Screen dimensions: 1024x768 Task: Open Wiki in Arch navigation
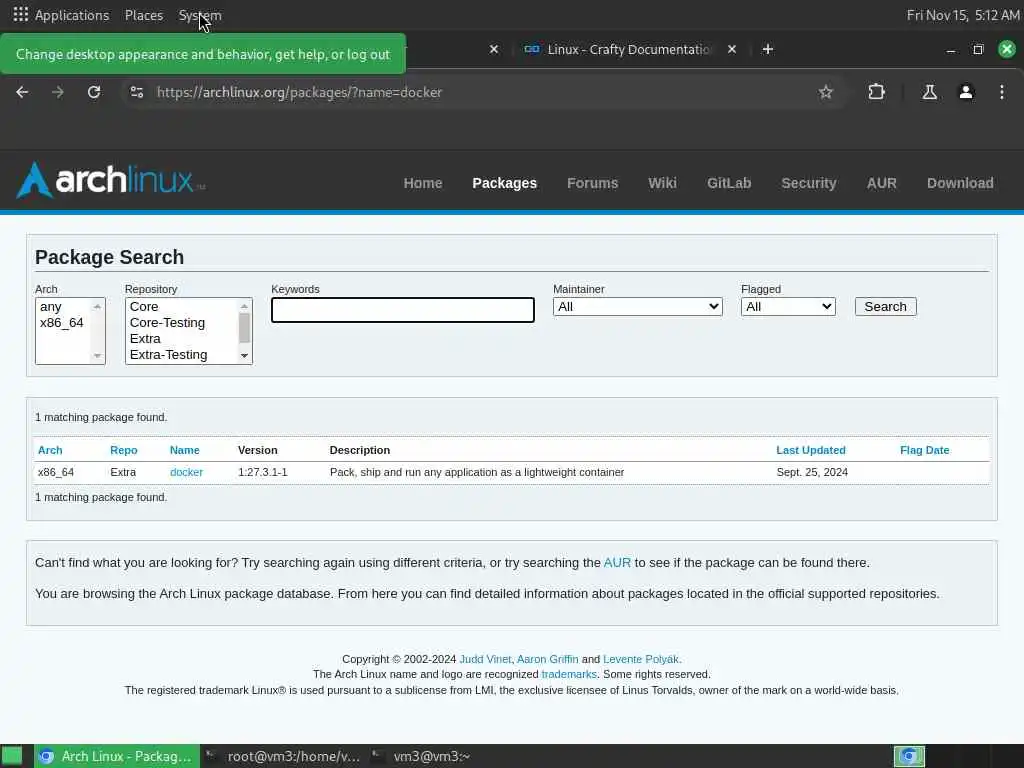(662, 183)
